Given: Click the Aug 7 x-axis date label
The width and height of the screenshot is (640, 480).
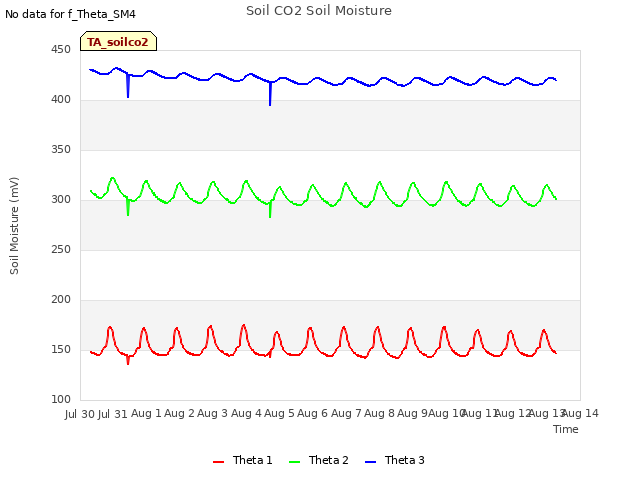Looking at the screenshot, I should pos(346,413).
